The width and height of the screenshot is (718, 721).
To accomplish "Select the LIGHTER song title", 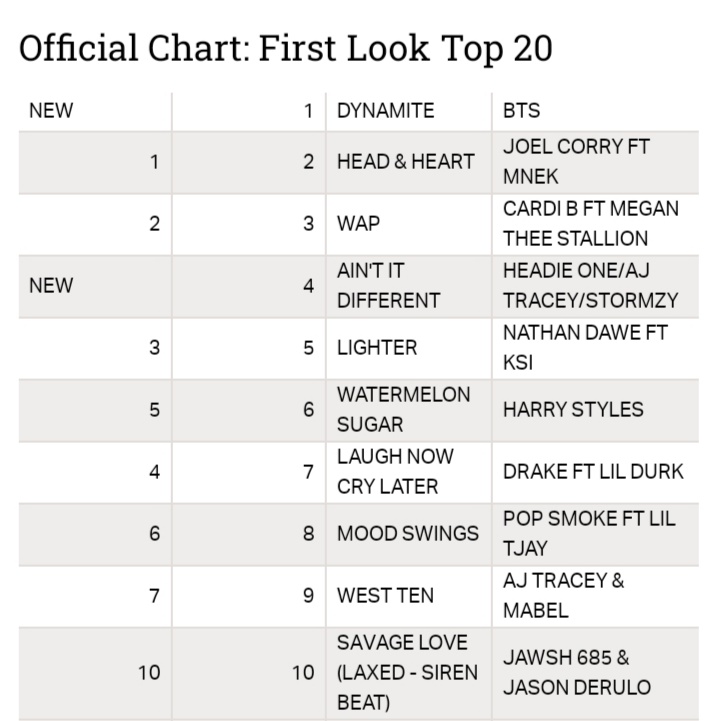I will pos(377,347).
